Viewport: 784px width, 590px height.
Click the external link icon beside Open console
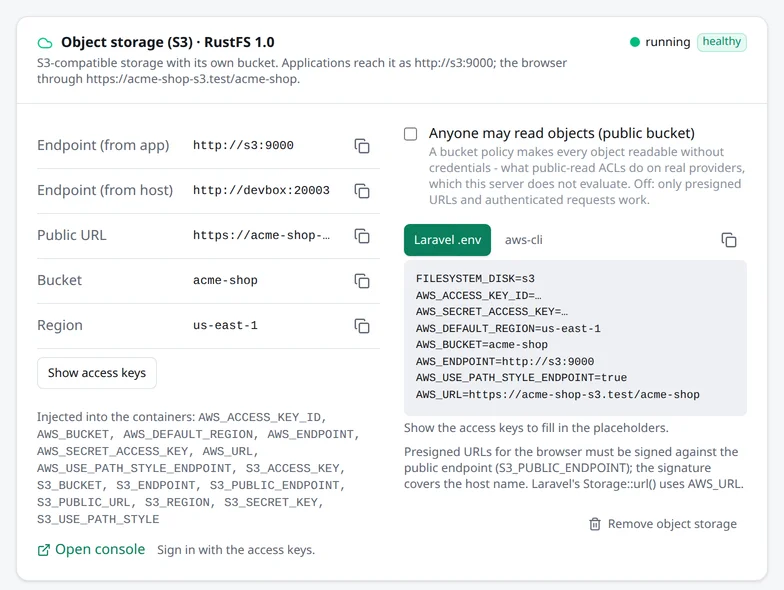coord(44,550)
